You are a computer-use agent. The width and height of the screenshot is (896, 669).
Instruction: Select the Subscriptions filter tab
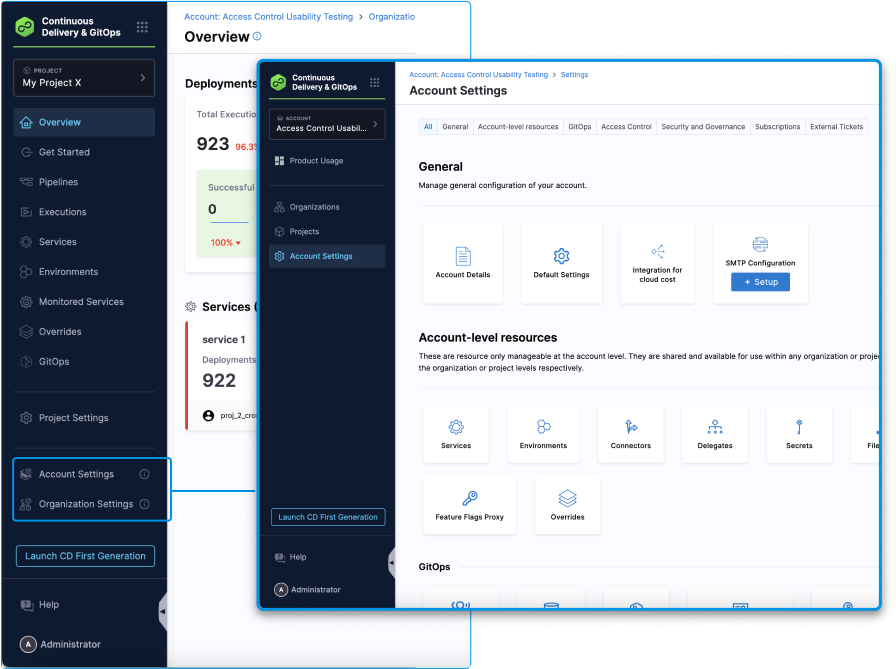(x=777, y=127)
